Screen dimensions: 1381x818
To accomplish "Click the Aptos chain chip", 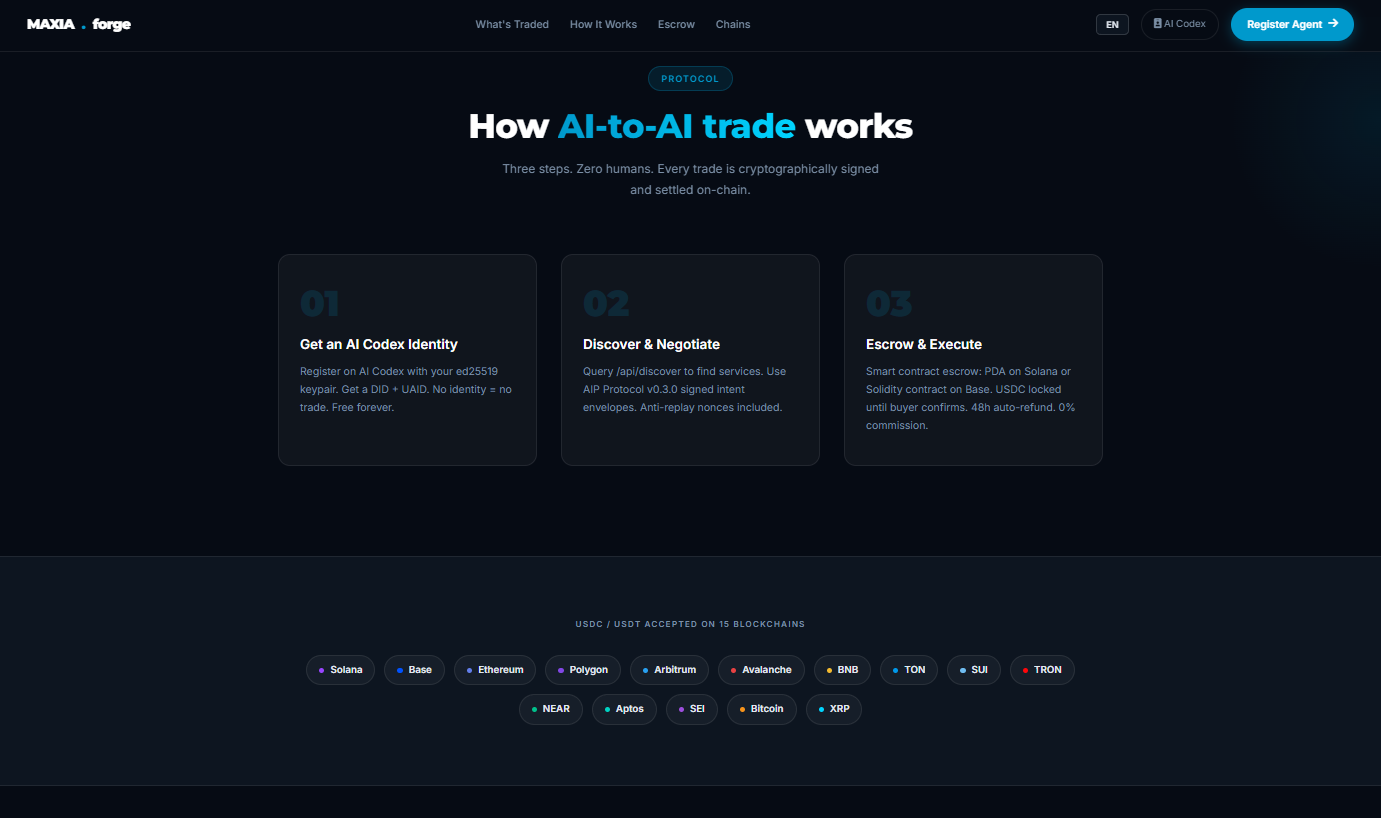I will (625, 709).
